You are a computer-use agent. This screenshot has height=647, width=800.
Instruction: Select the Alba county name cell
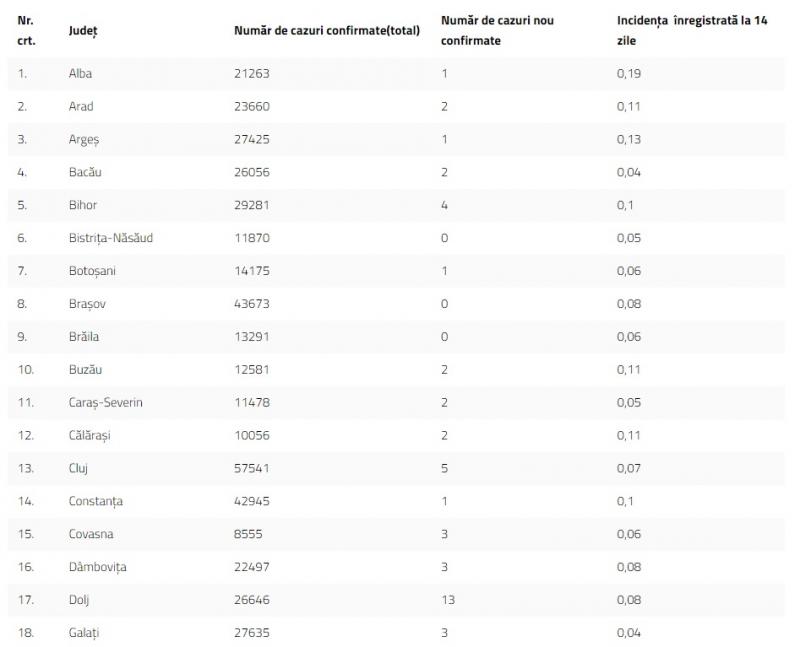point(81,73)
